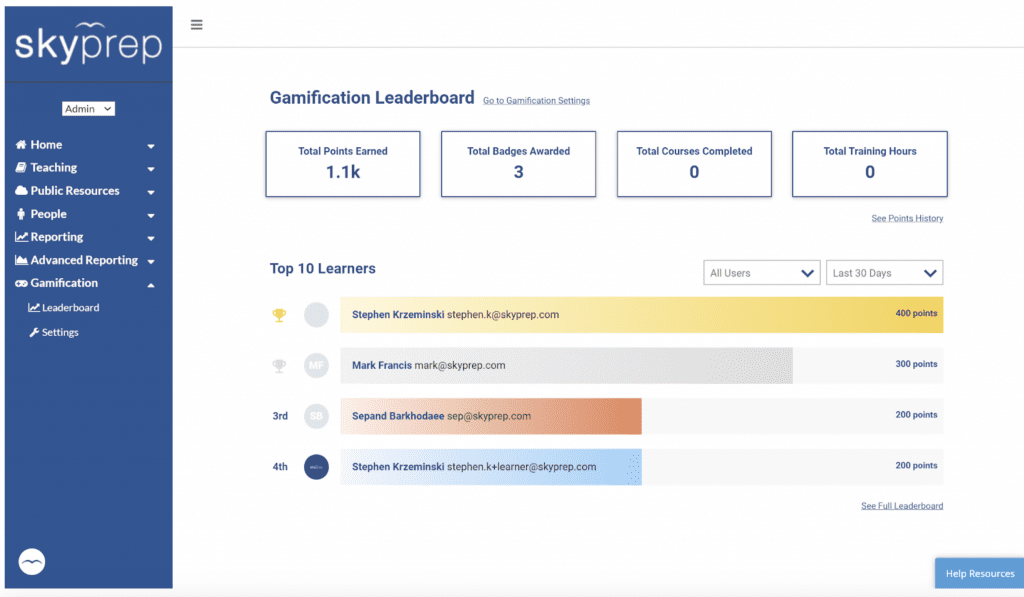Image resolution: width=1024 pixels, height=597 pixels.
Task: Click the People icon in sidebar
Action: coord(20,213)
